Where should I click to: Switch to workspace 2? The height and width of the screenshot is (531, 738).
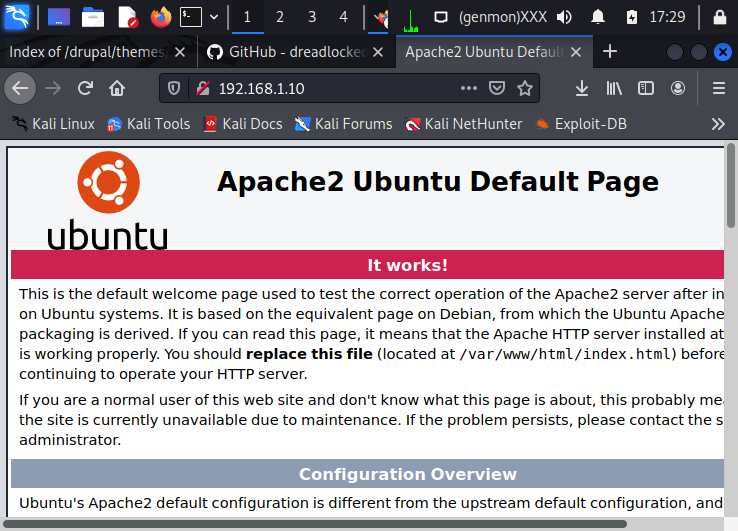pos(280,17)
